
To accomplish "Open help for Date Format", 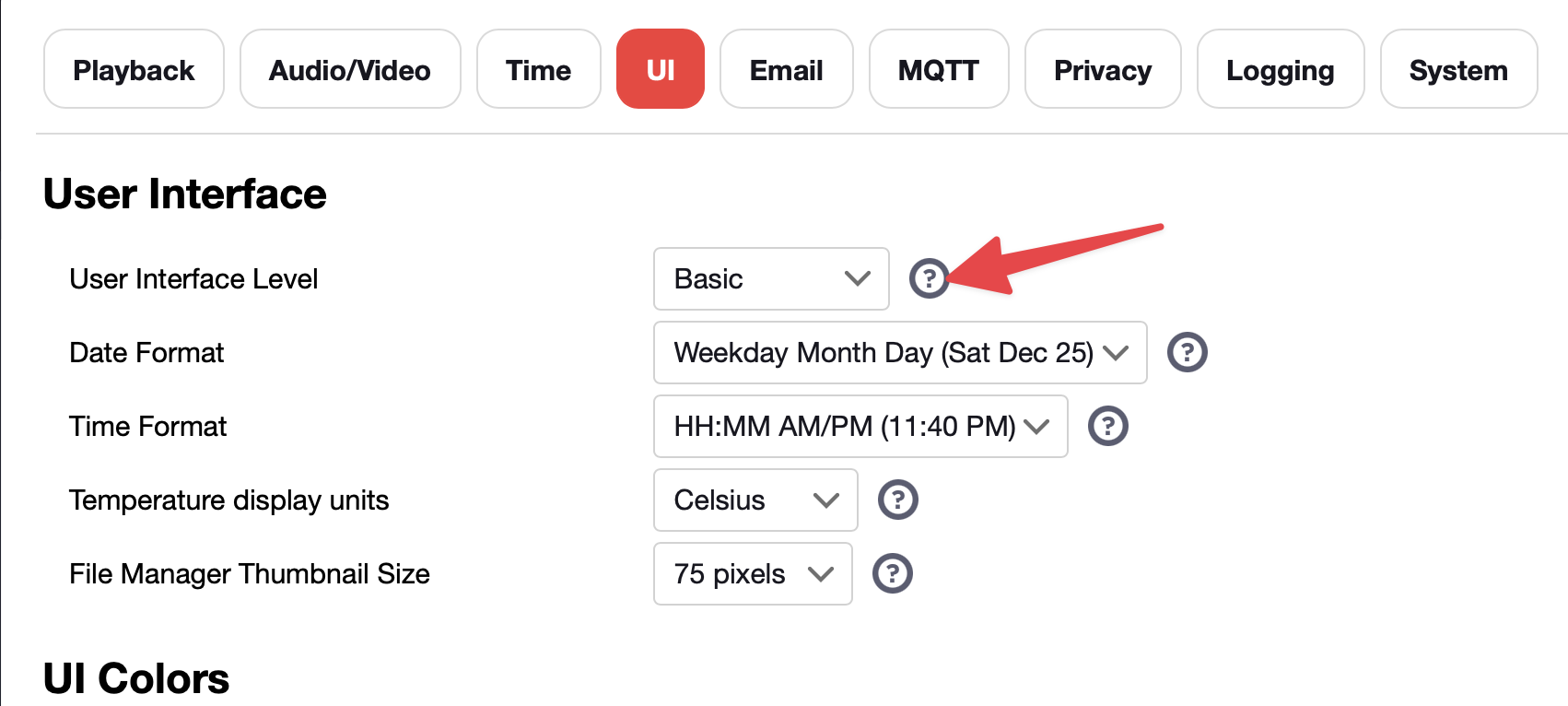I will (x=1187, y=352).
